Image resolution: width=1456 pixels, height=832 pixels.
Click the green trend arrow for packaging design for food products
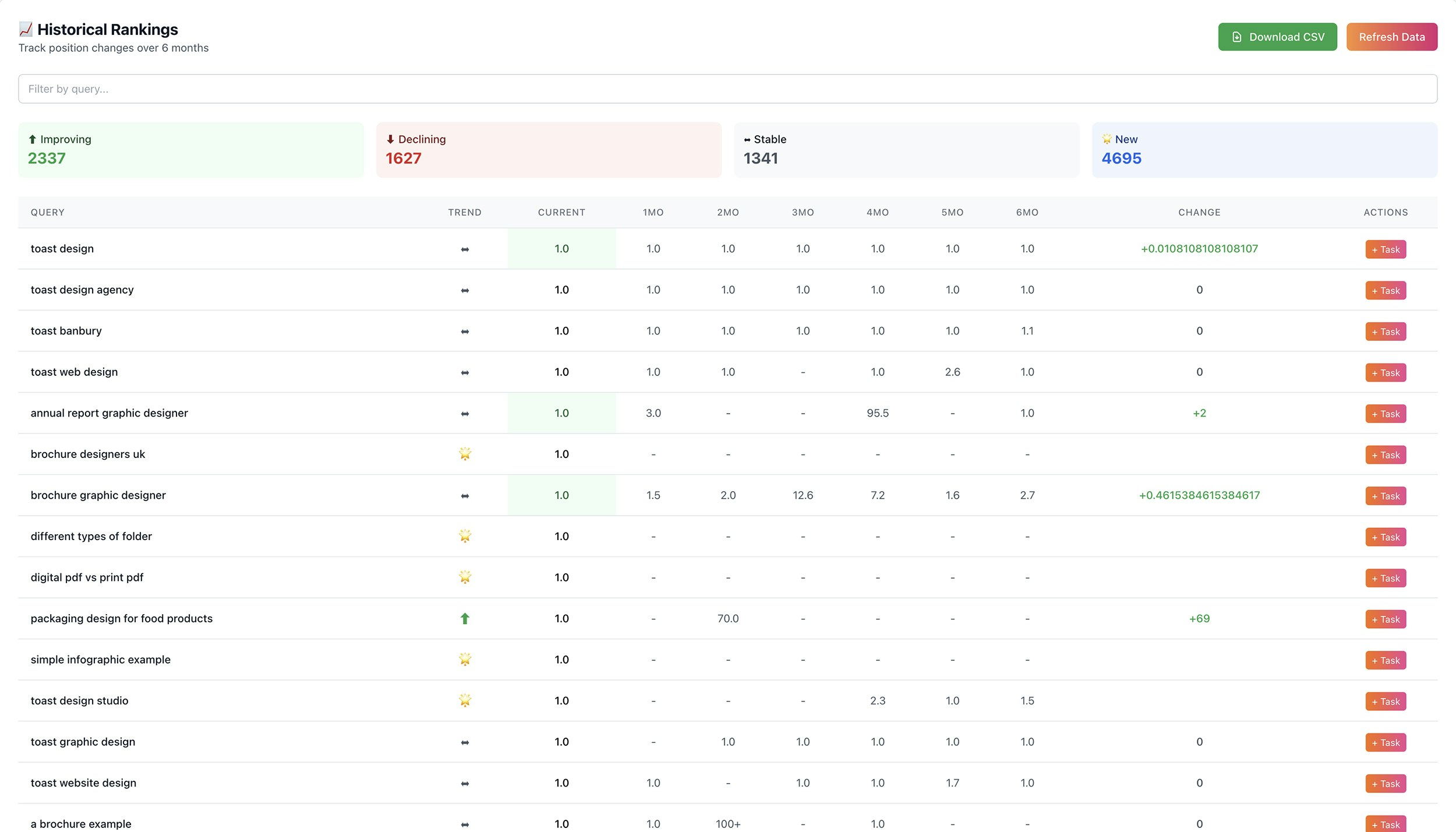click(464, 618)
